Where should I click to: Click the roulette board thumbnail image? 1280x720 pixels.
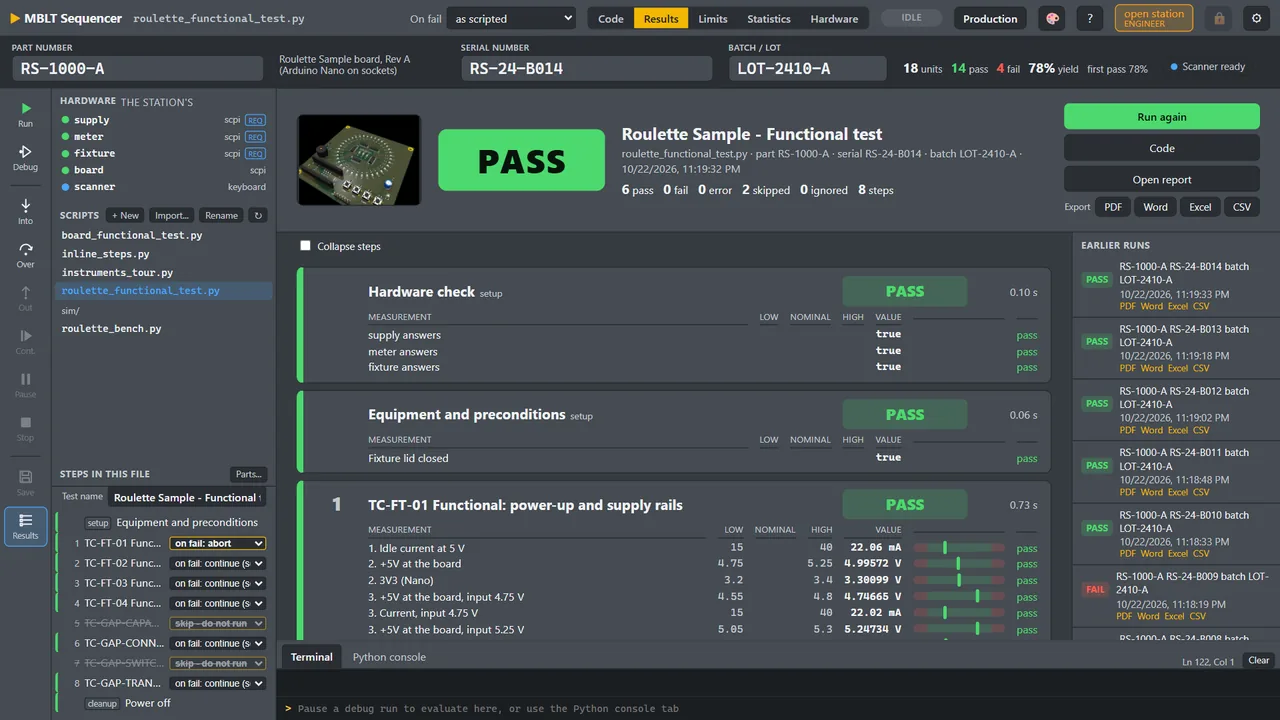(359, 161)
